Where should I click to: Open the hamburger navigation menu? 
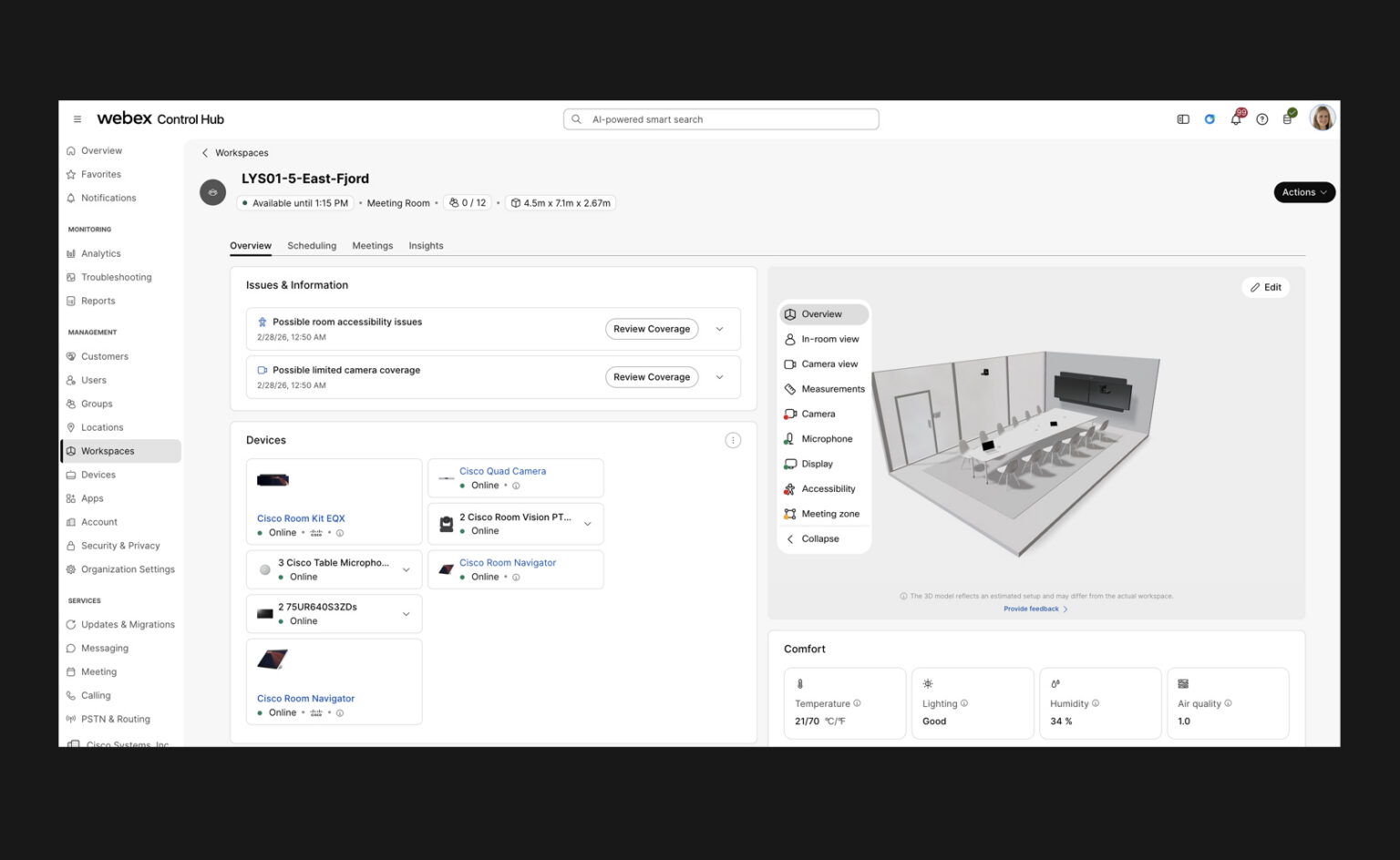tap(77, 119)
